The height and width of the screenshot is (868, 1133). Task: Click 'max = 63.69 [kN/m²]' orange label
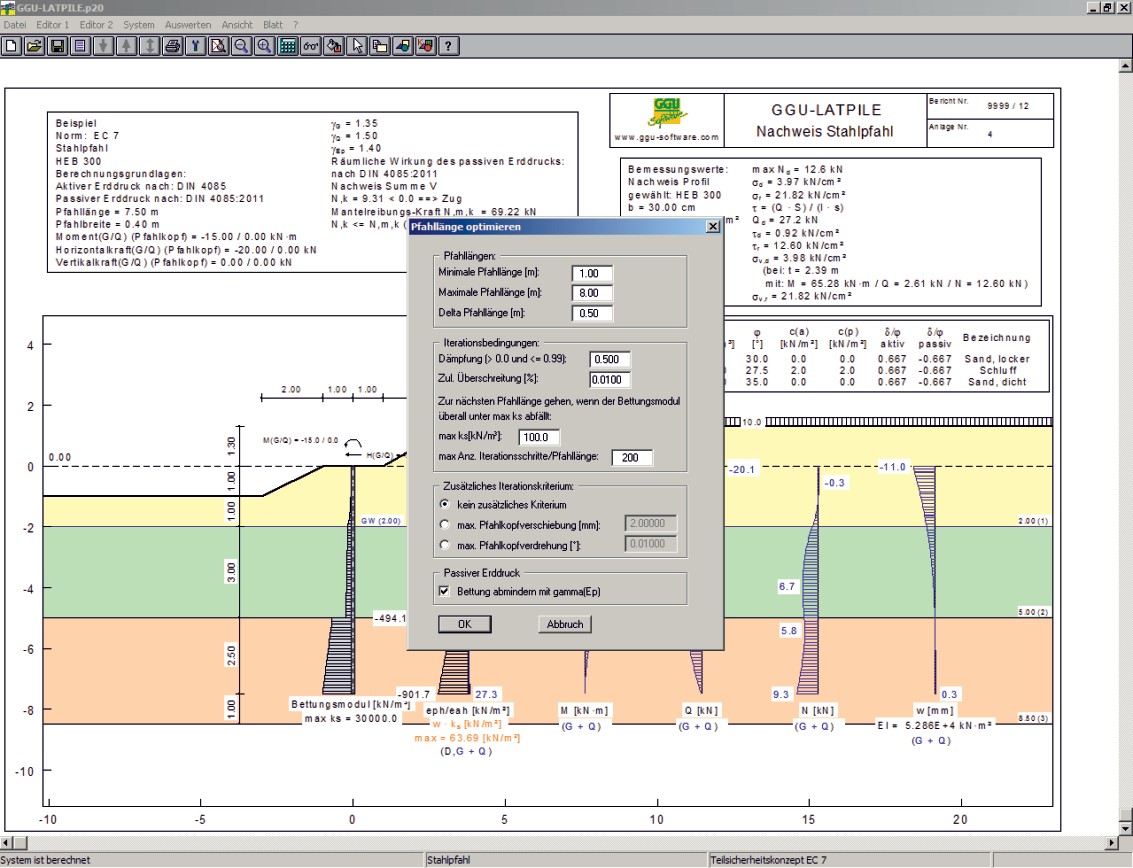pos(467,738)
